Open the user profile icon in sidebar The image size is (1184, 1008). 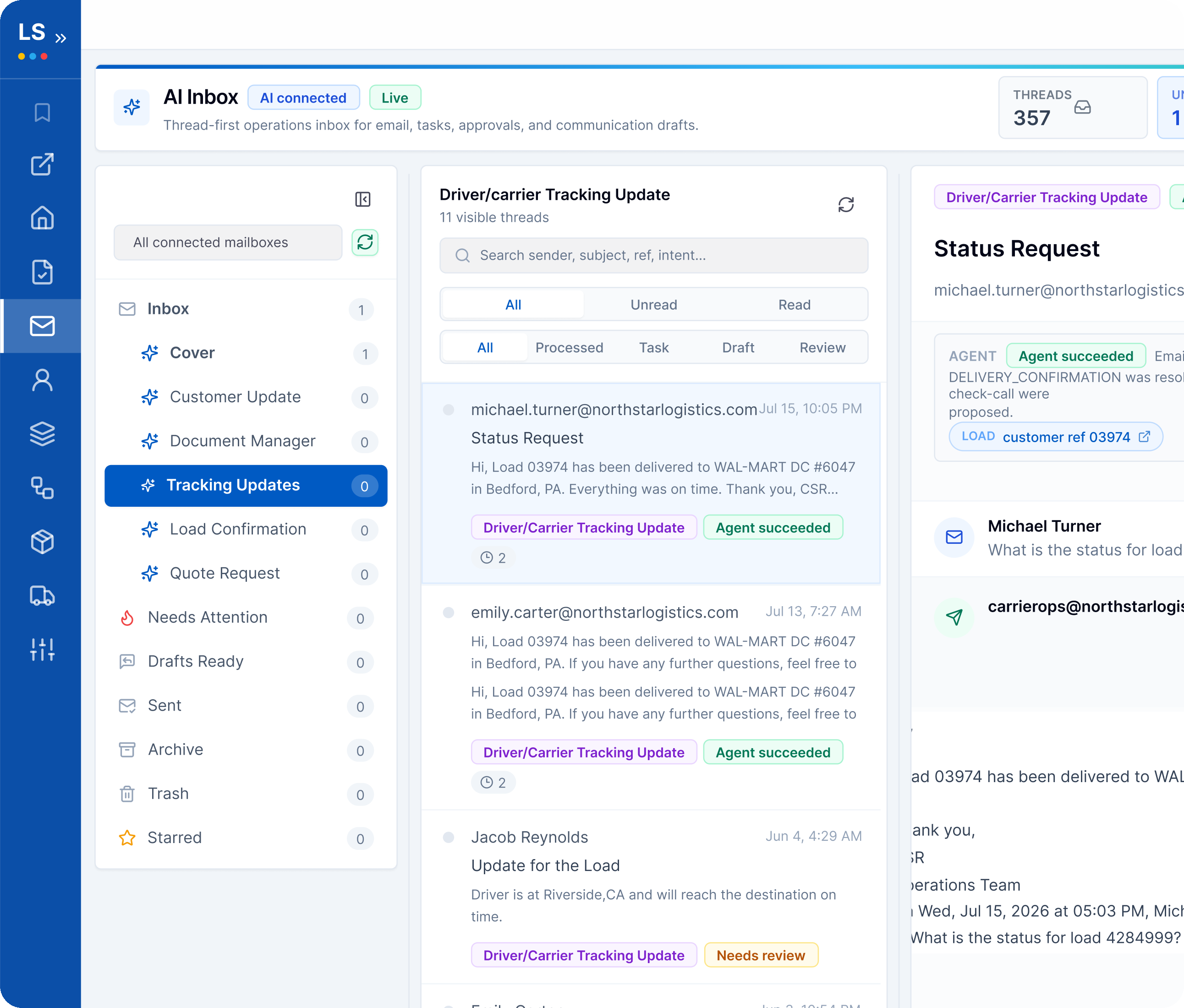tap(42, 380)
